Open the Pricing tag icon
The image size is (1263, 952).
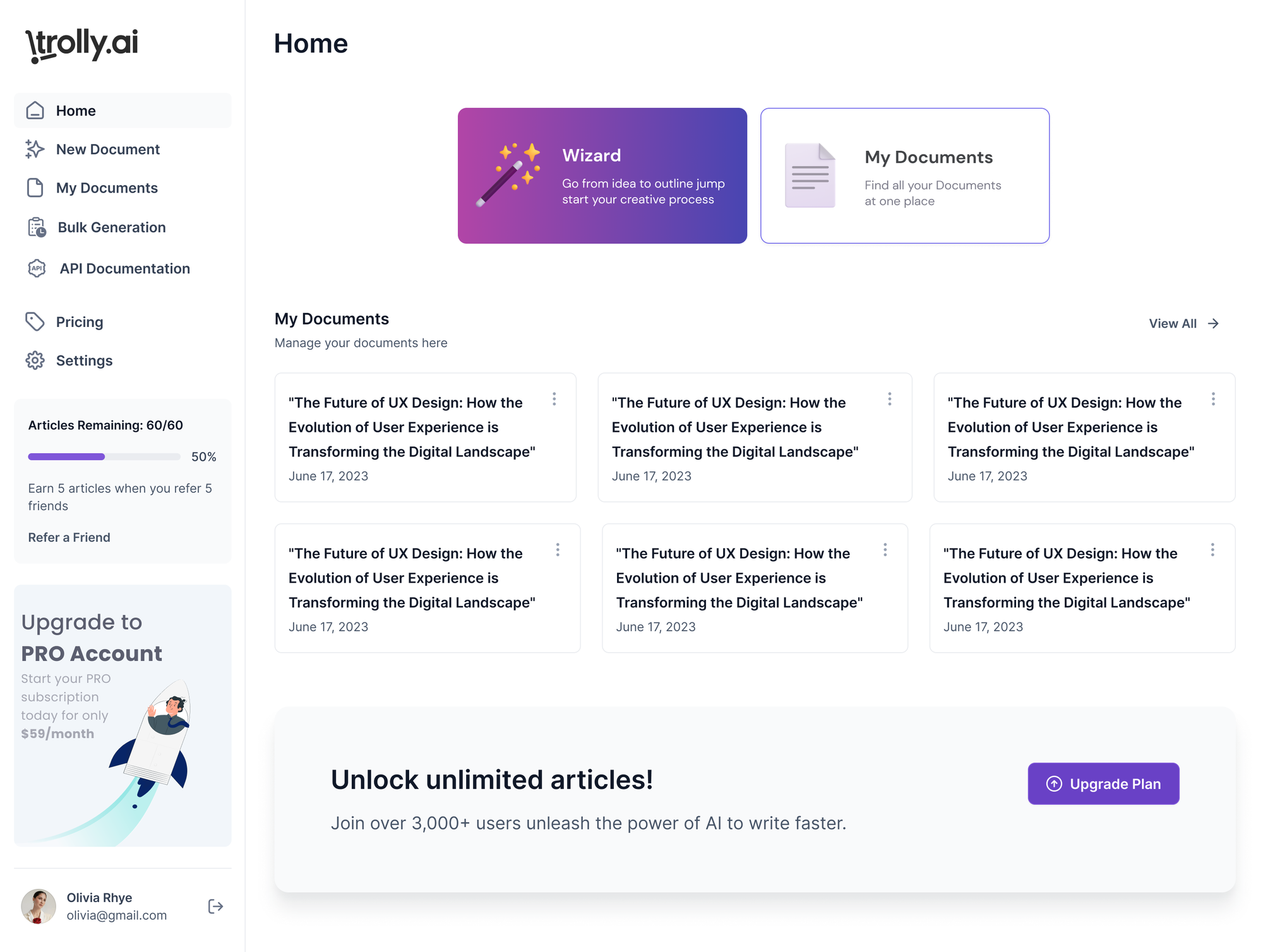tap(36, 322)
